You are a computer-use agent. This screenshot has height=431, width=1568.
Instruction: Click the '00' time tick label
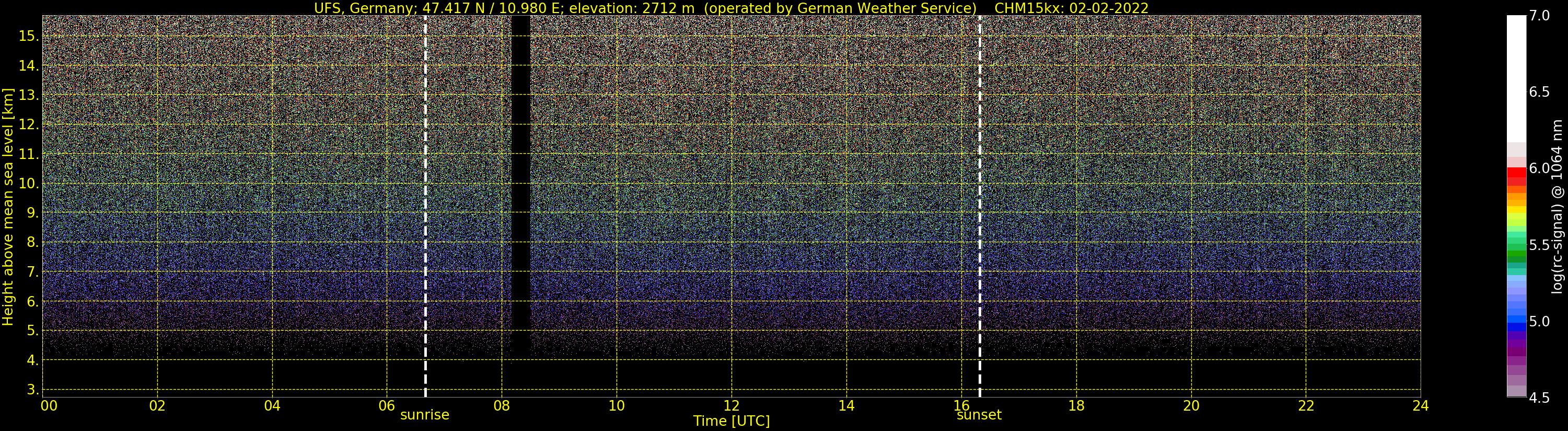(49, 405)
